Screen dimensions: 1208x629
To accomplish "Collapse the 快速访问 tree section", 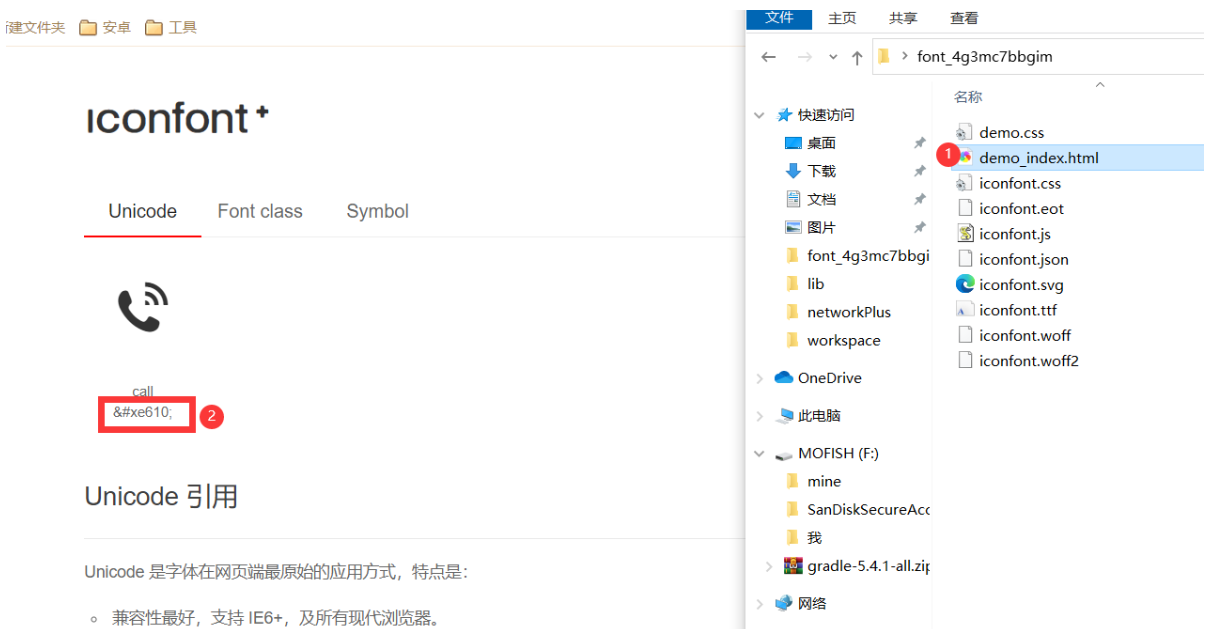I will (x=758, y=114).
